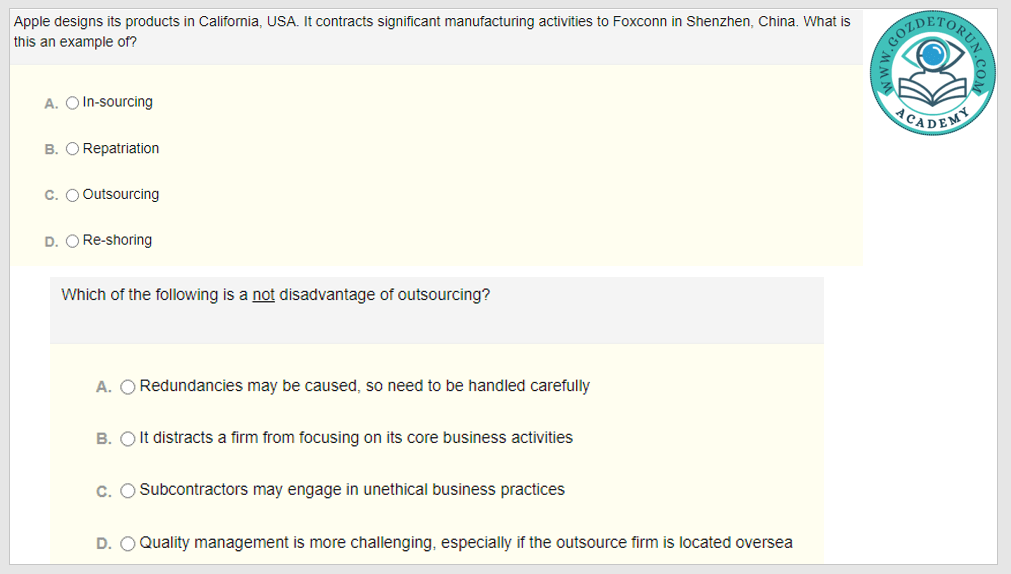Click the ACADEMY ribbon on the logo
1011x574 pixels.
click(933, 118)
